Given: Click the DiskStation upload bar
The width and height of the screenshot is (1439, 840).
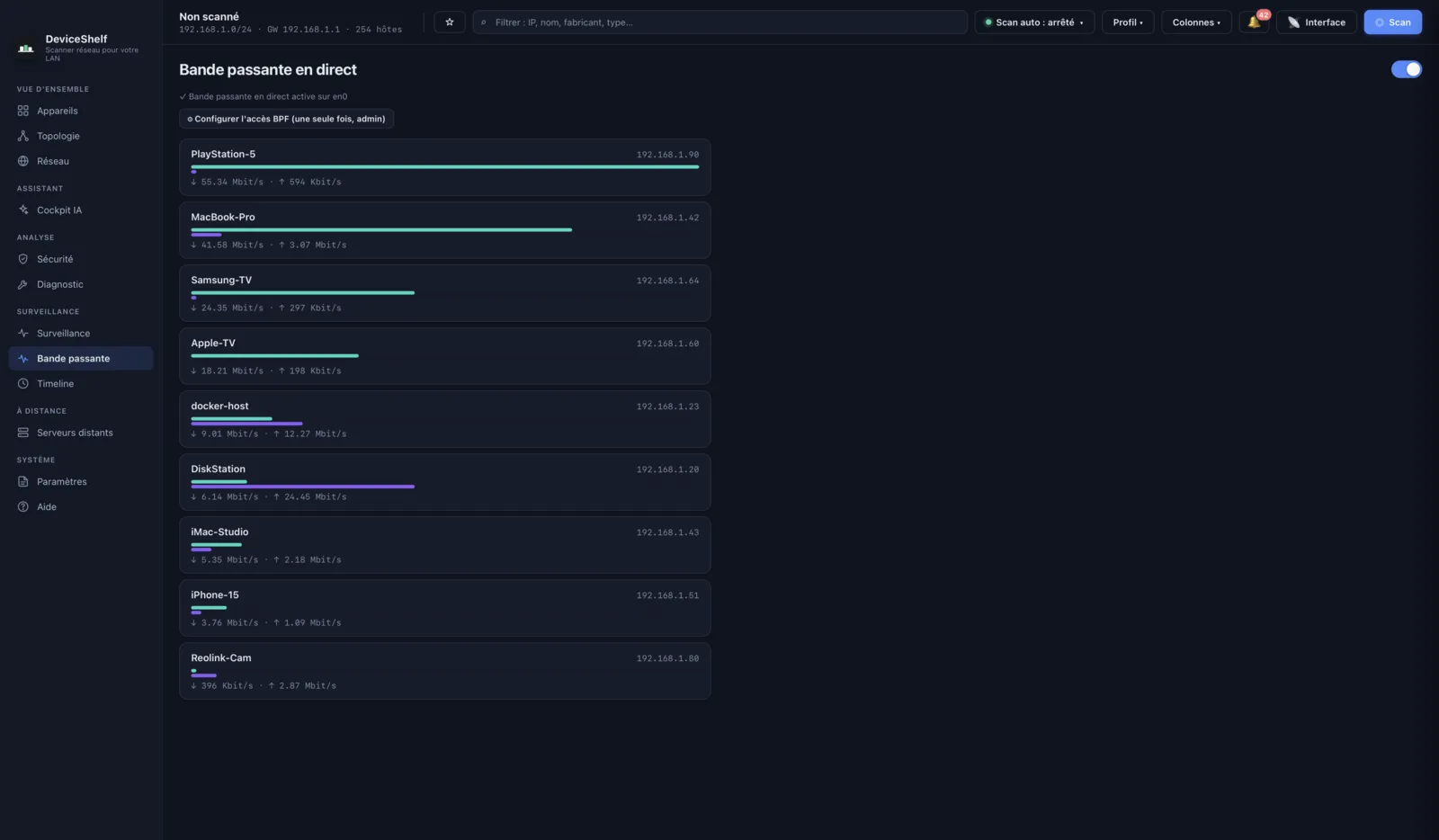Looking at the screenshot, I should (303, 487).
